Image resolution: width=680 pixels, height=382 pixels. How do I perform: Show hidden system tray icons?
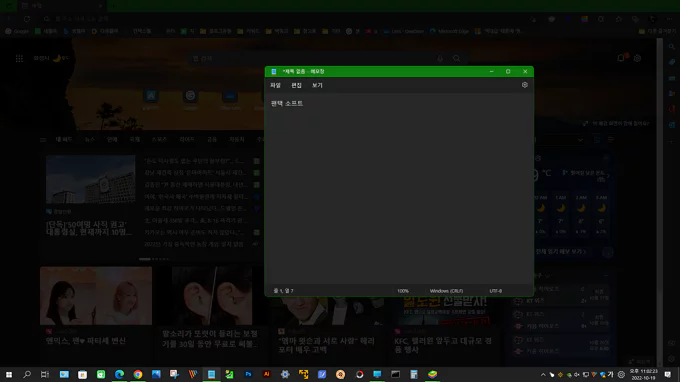[x=543, y=375]
